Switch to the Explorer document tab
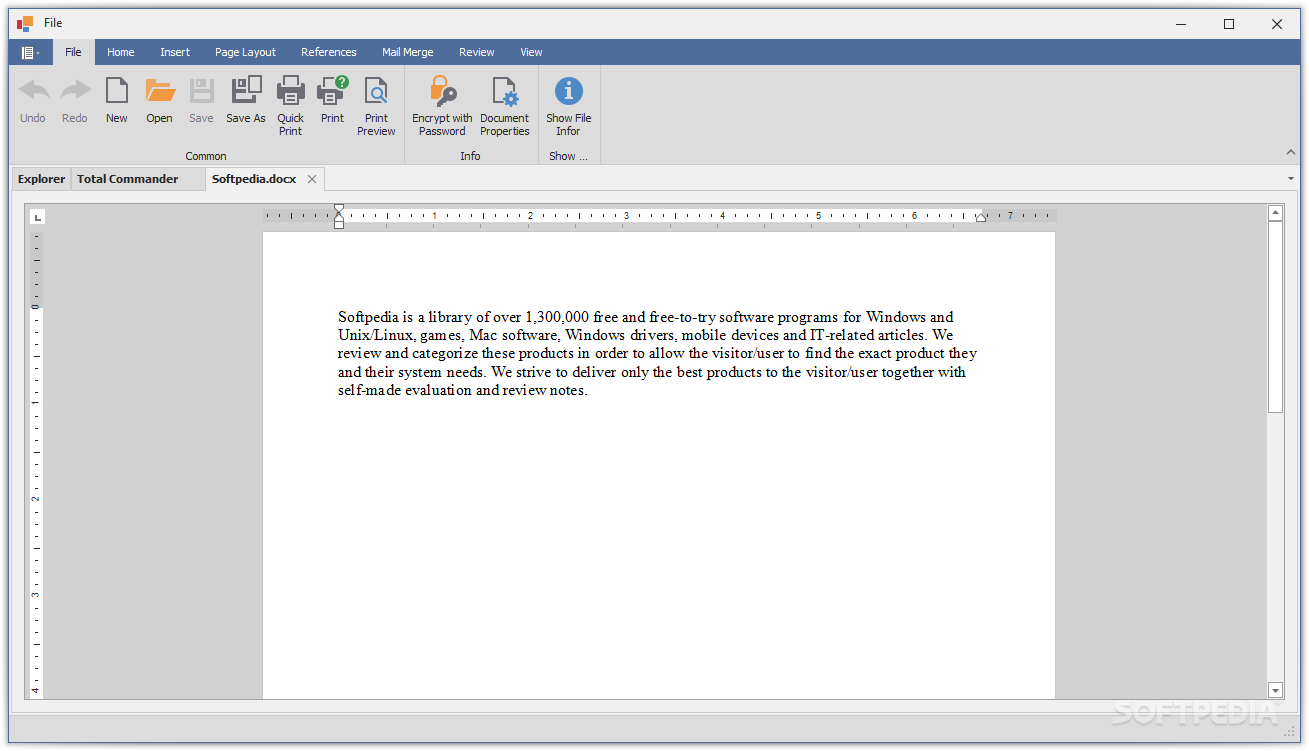 tap(42, 179)
